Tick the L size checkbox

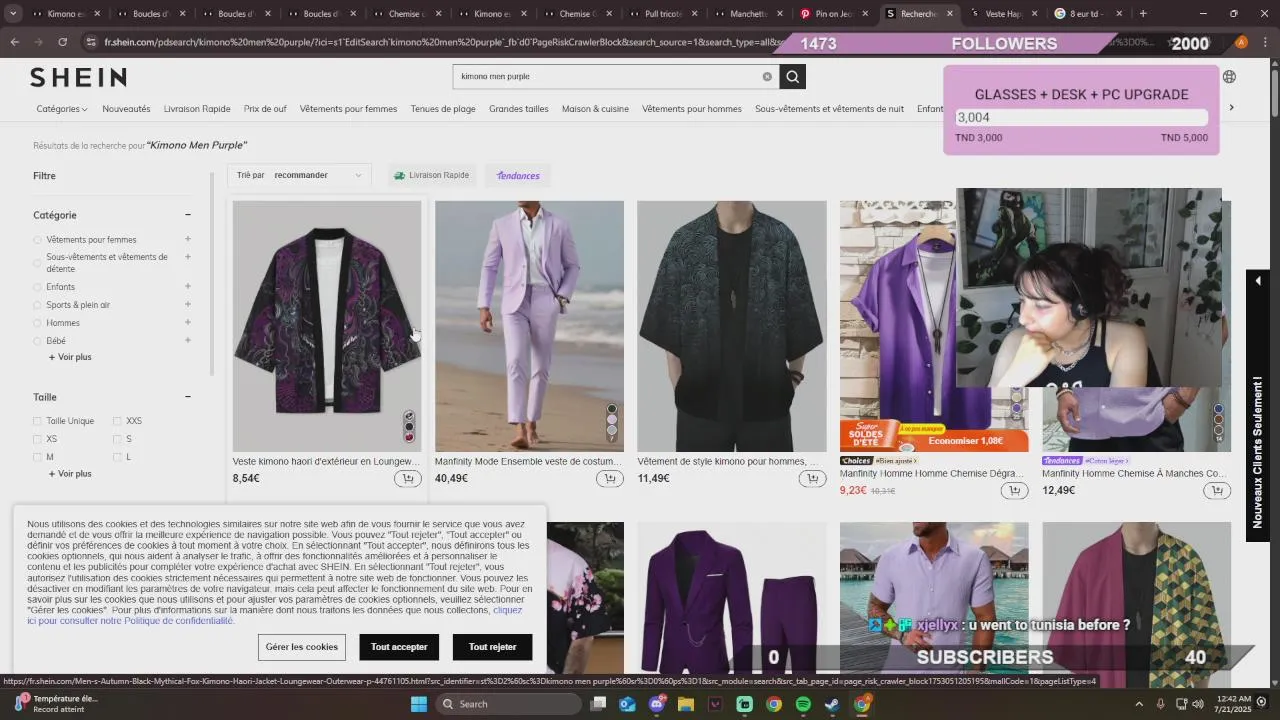pyautogui.click(x=117, y=457)
